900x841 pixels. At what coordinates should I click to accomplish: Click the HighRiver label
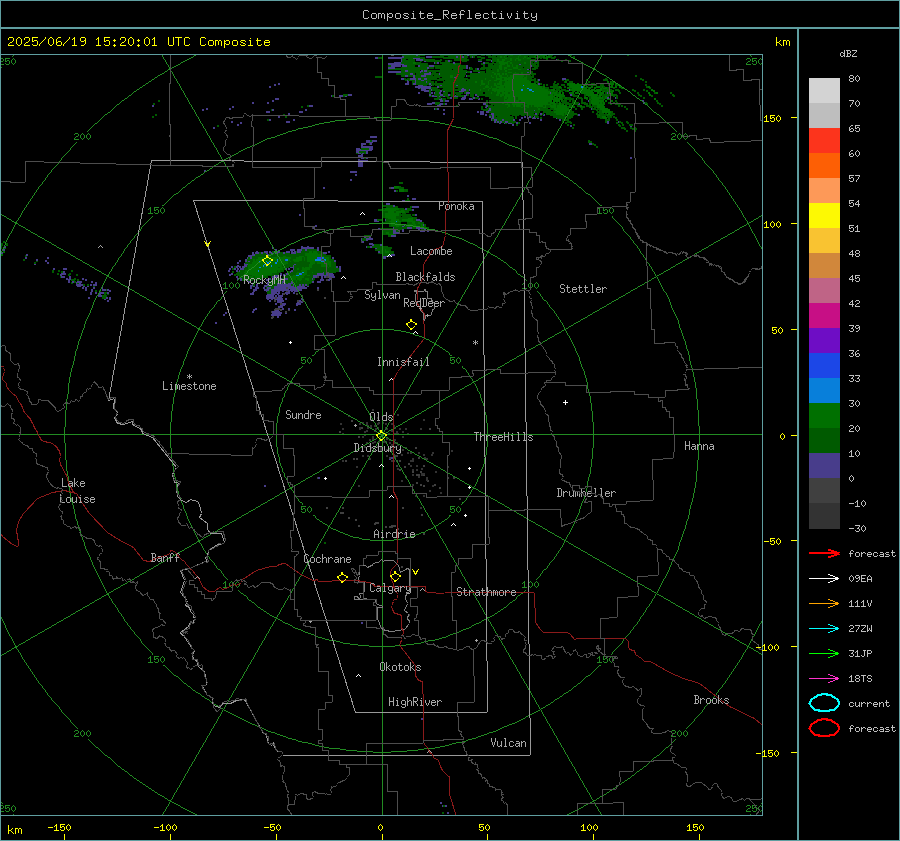(415, 702)
